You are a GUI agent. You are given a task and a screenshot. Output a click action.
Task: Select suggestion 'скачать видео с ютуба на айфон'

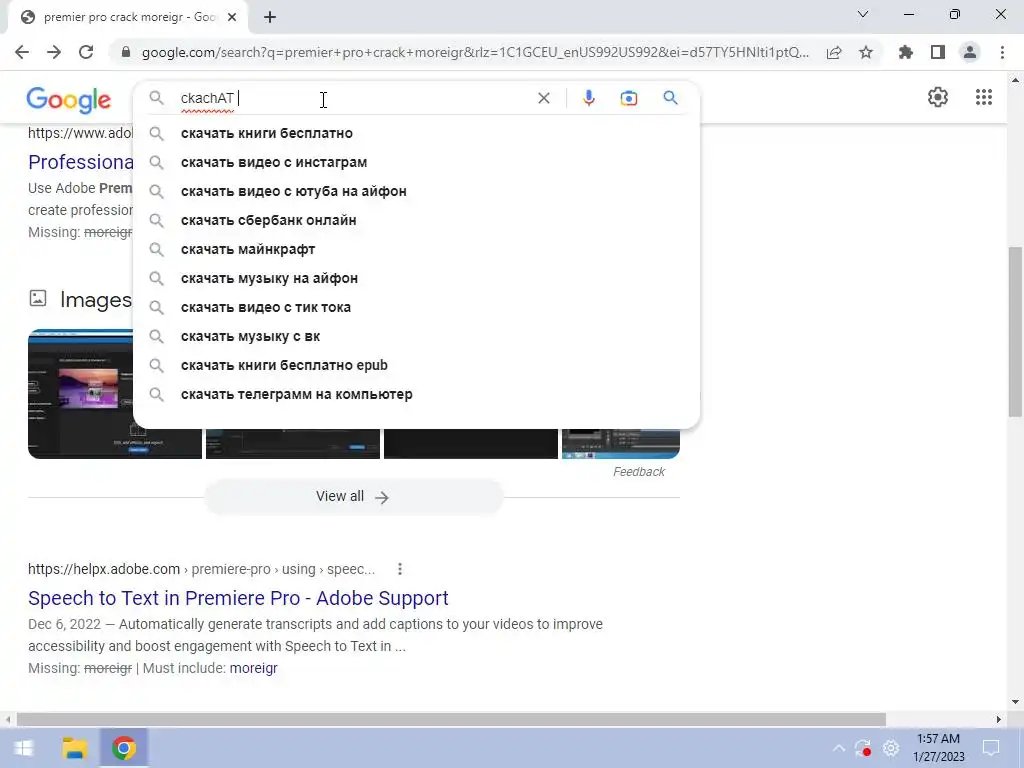416,191
